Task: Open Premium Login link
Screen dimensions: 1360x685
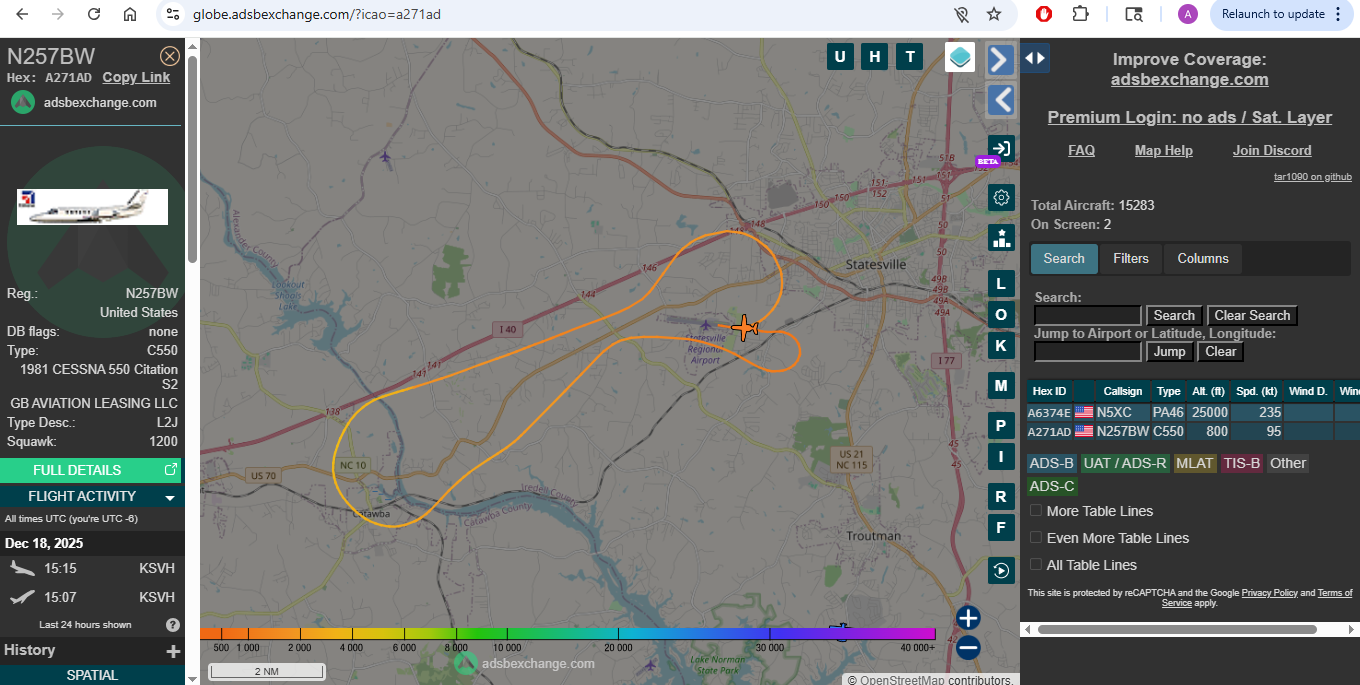Action: (x=1189, y=117)
